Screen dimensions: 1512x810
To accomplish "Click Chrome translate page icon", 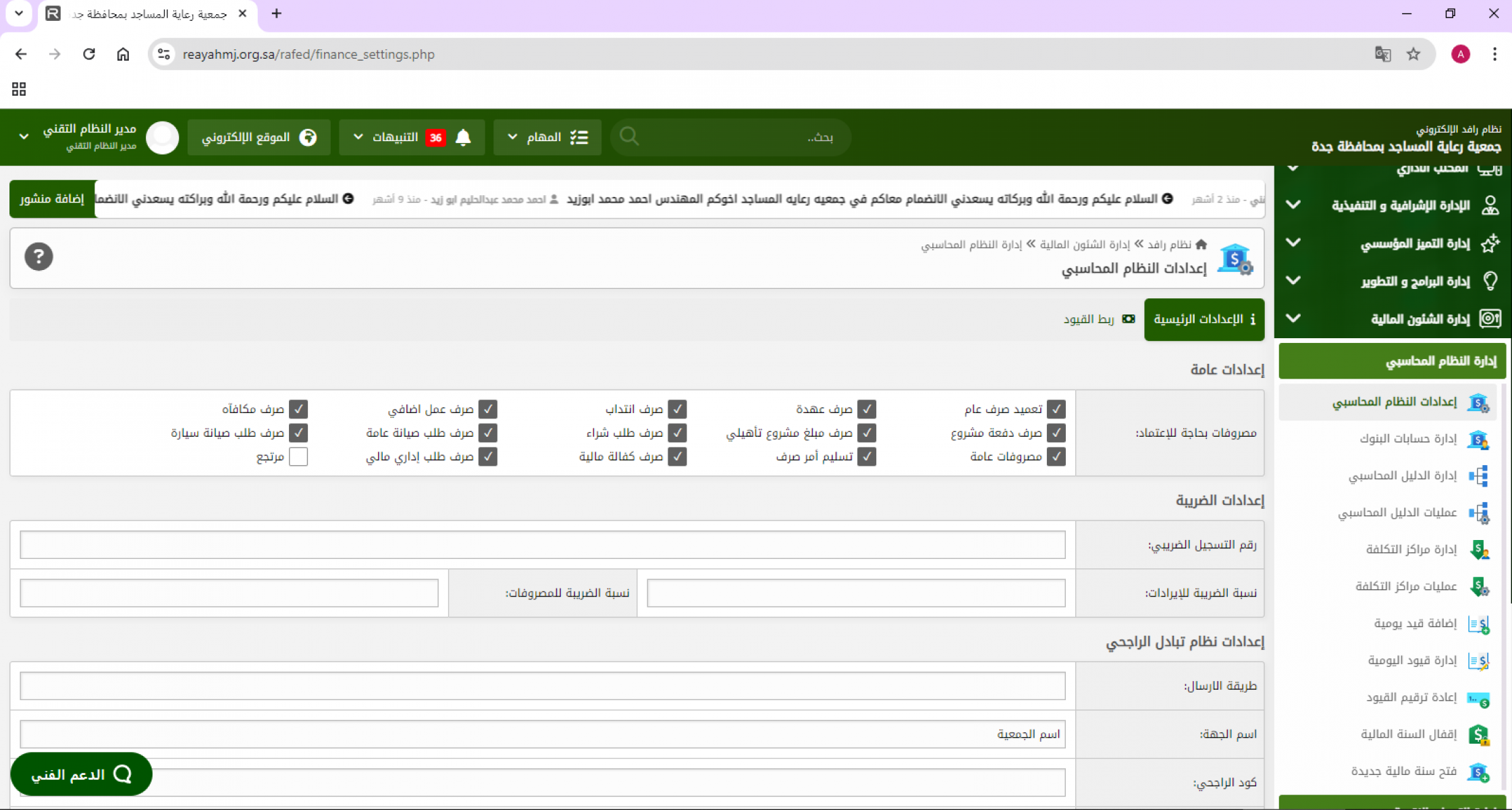I will click(x=1382, y=54).
